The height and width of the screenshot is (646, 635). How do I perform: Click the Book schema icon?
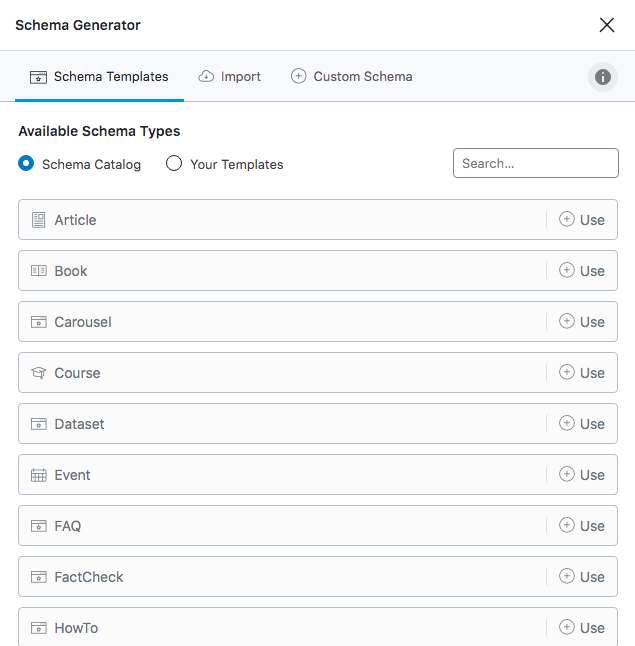[39, 271]
